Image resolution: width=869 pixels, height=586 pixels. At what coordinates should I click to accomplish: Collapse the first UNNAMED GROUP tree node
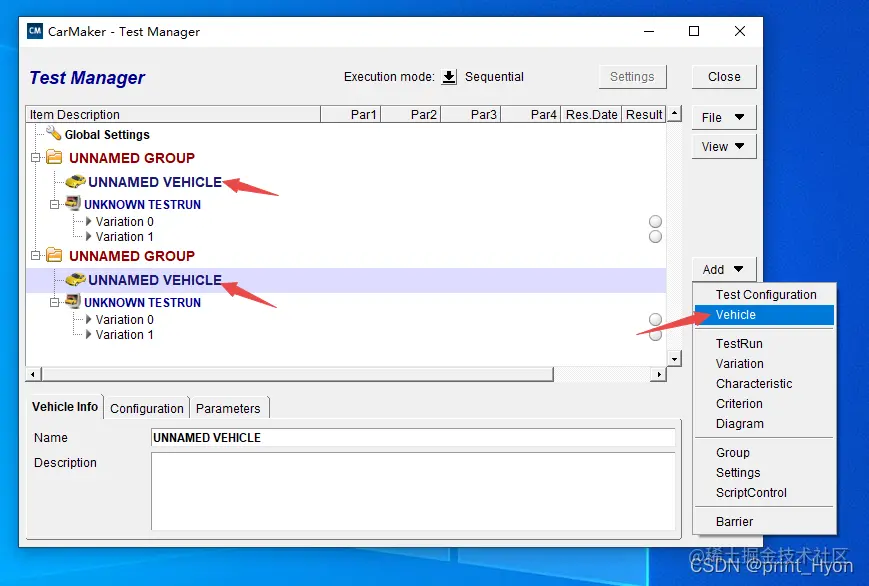click(35, 157)
